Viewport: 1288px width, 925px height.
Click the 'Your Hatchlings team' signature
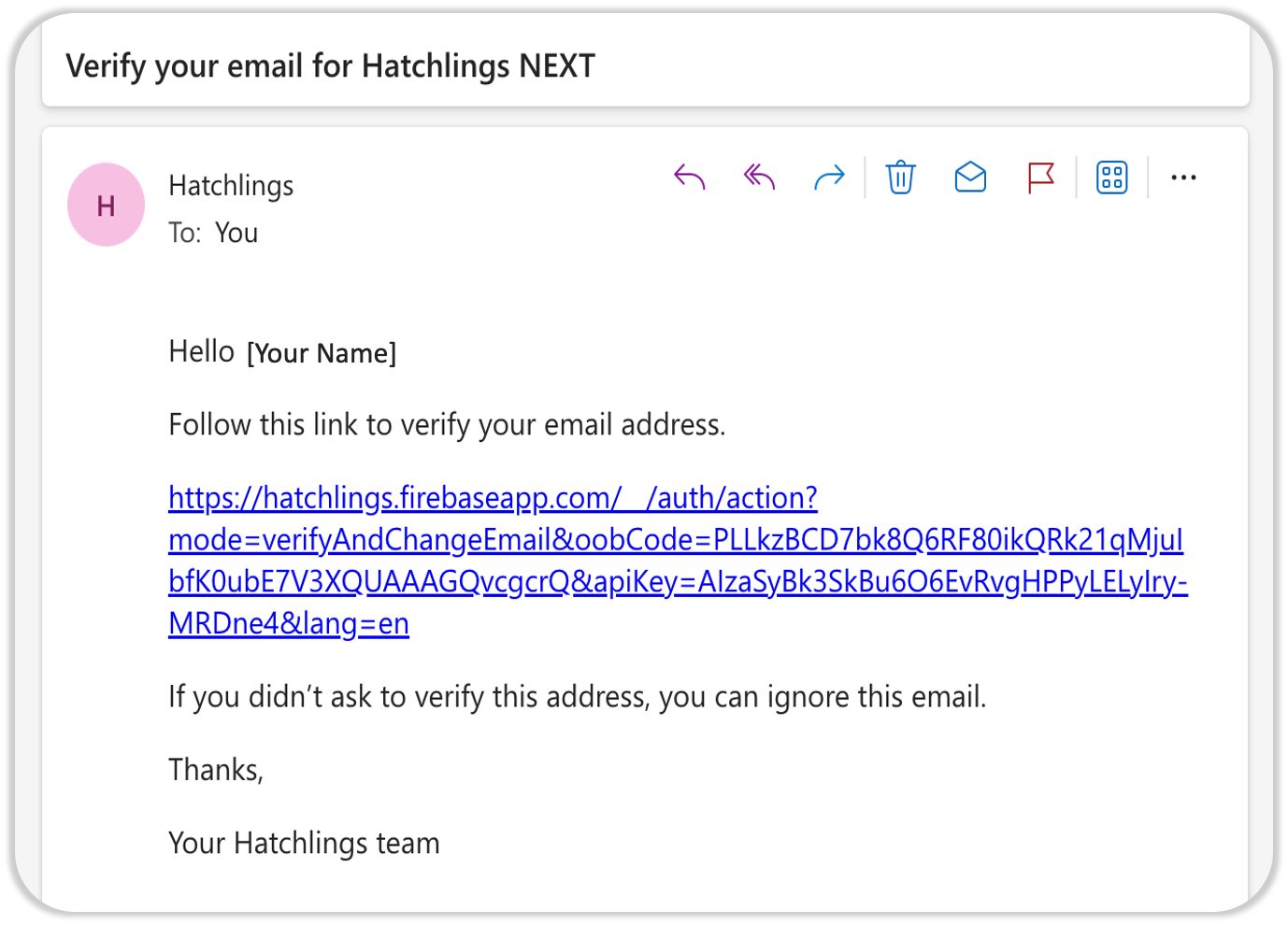point(304,844)
